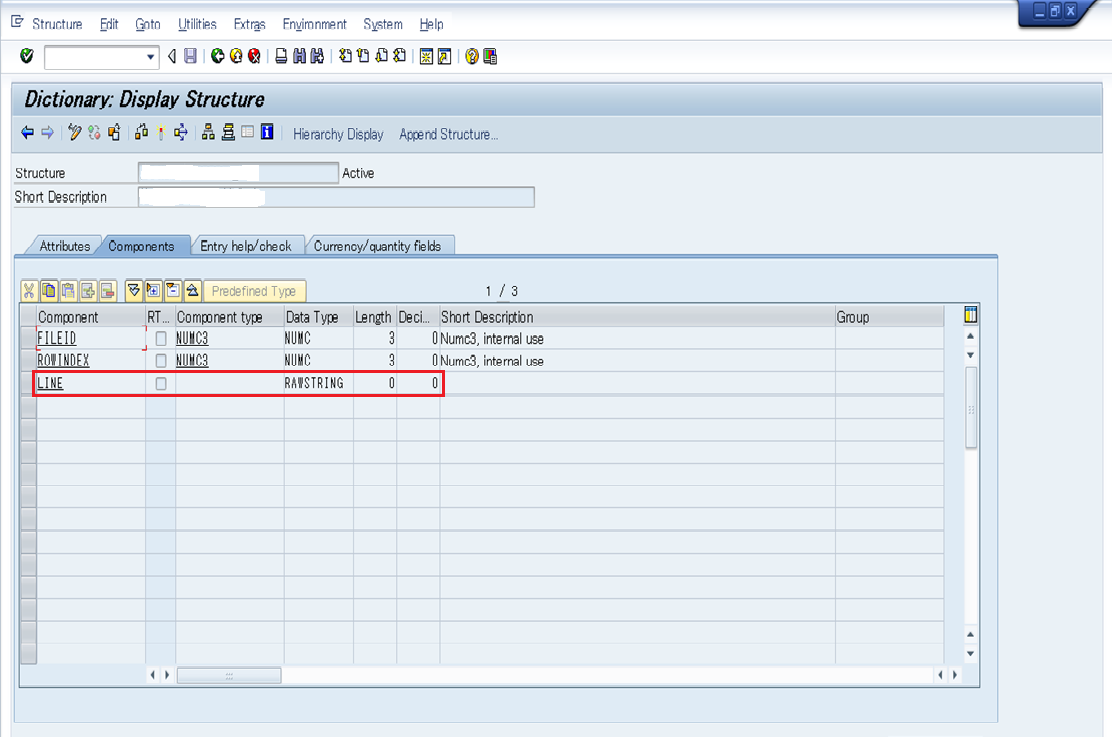Click the Find binoculars icon

[x=300, y=56]
